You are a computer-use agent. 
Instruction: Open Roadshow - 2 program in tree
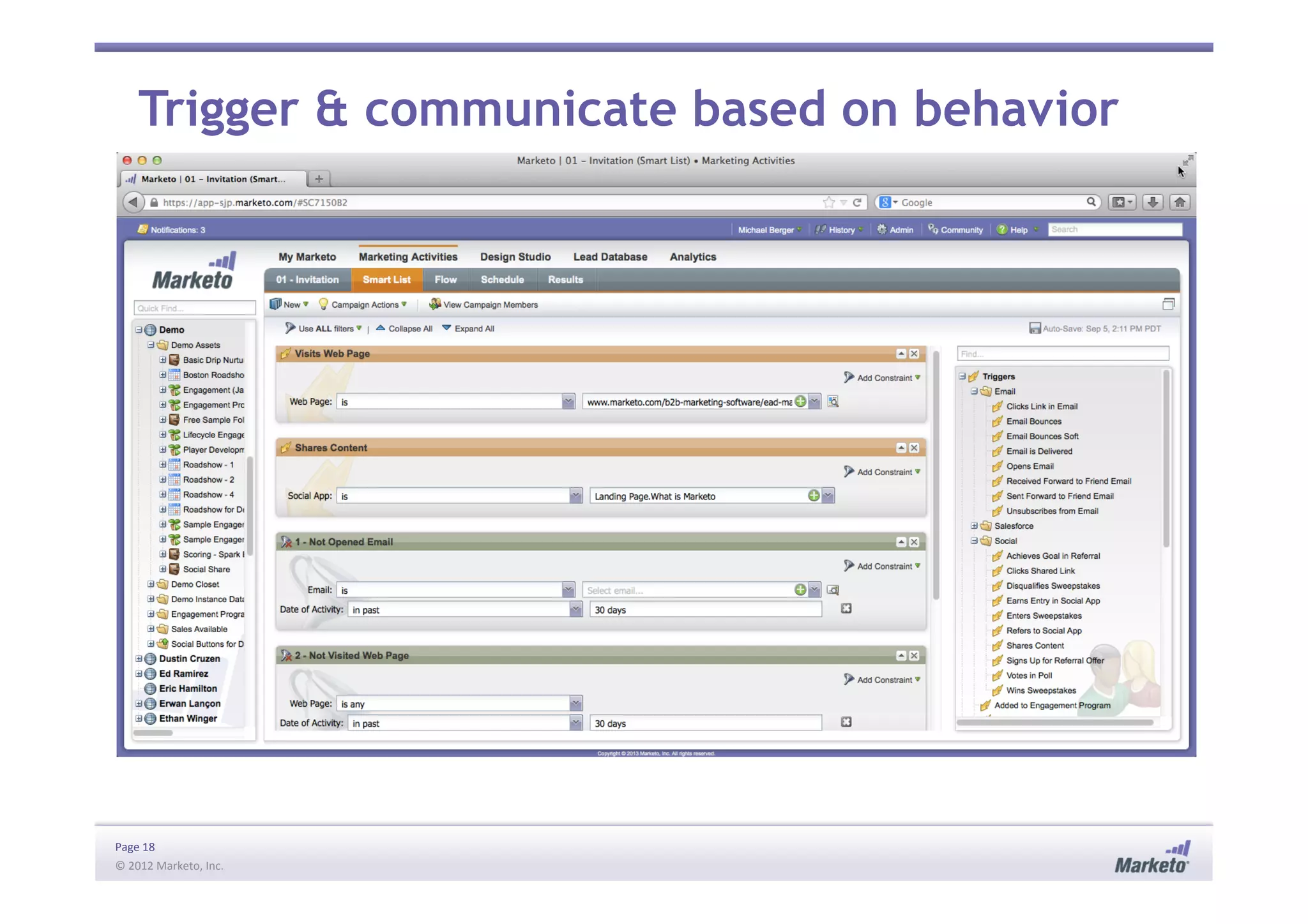(x=208, y=480)
